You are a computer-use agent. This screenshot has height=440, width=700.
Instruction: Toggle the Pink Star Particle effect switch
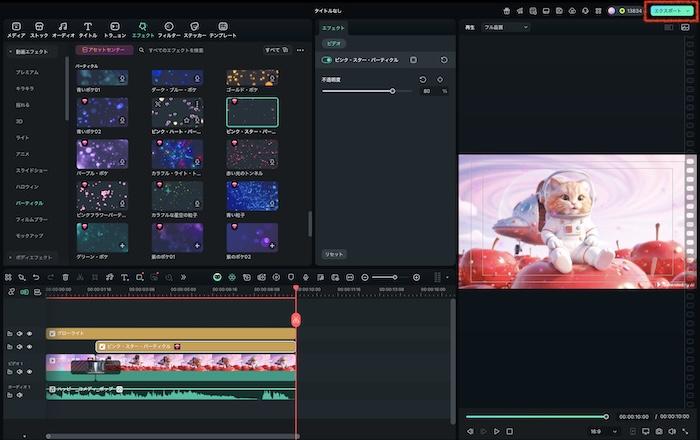tap(327, 60)
